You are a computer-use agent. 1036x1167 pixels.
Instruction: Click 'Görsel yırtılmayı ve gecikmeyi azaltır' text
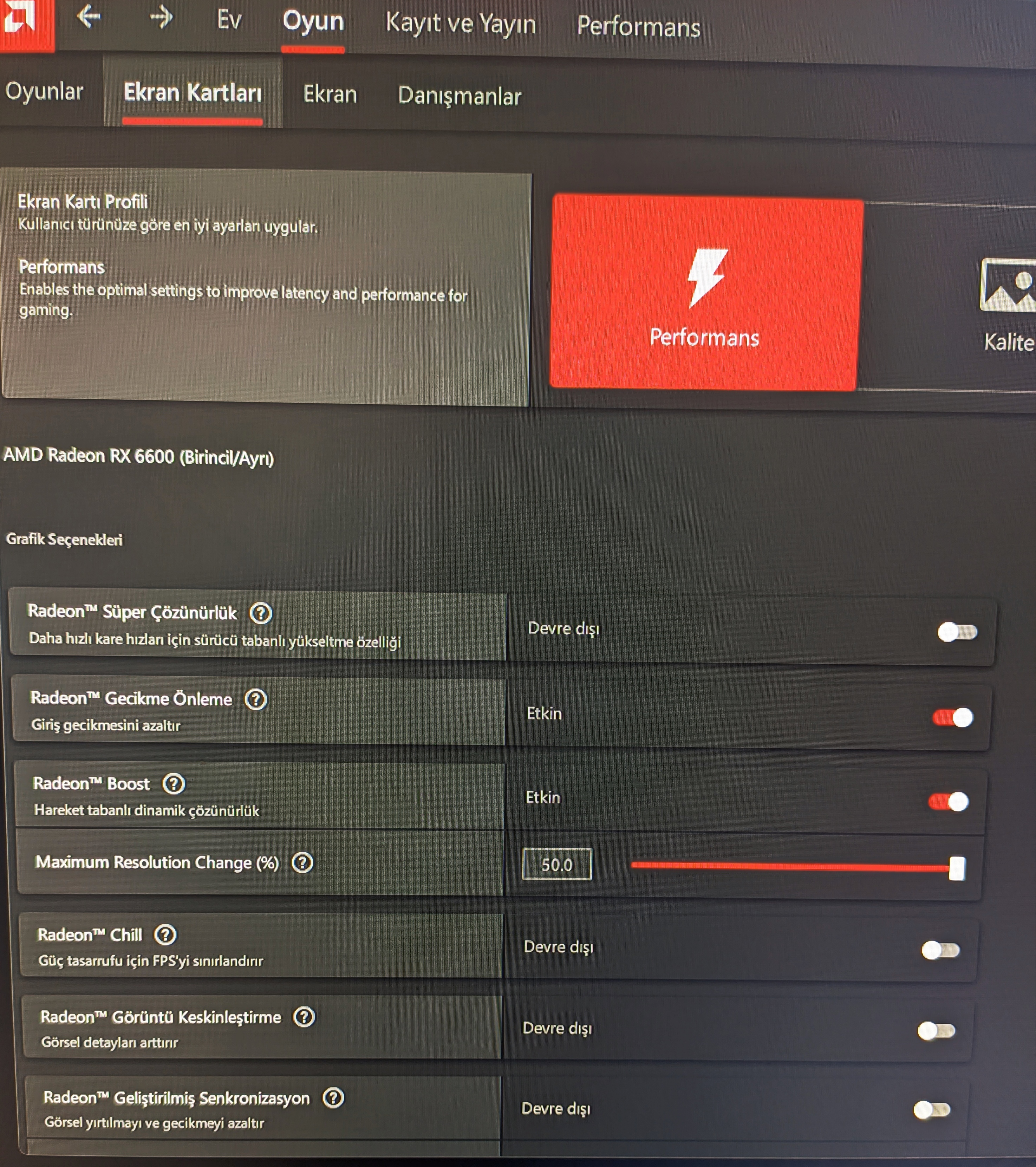tap(154, 1122)
